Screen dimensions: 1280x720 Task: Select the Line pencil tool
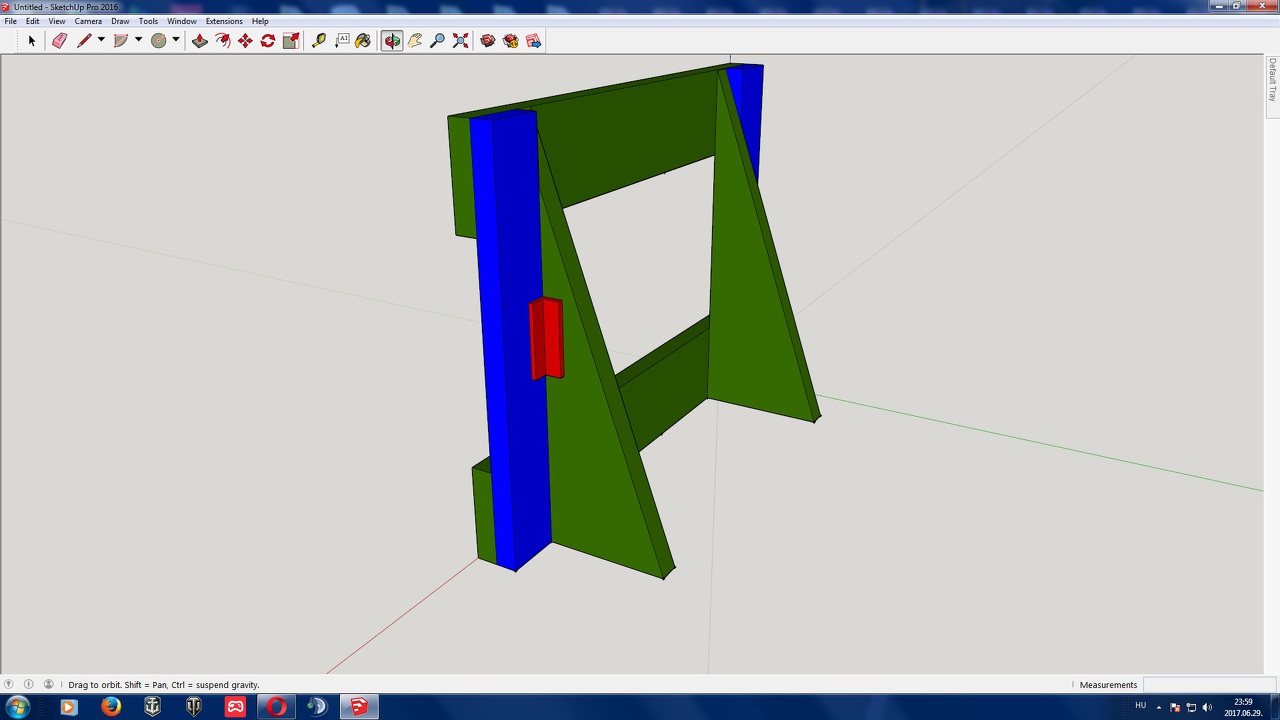pyautogui.click(x=84, y=41)
